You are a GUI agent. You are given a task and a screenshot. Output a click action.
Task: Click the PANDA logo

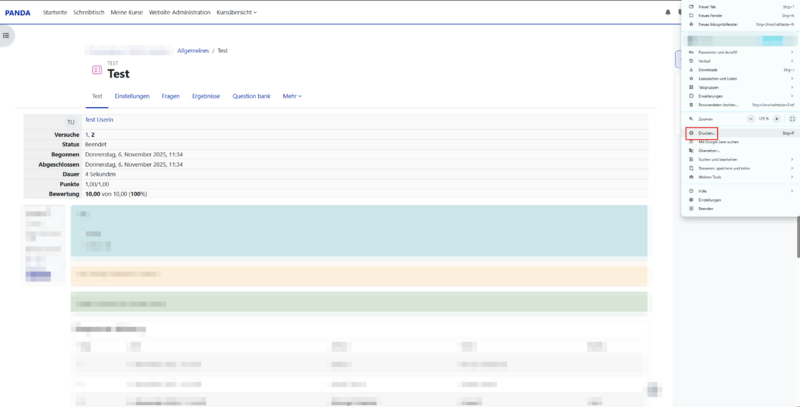pos(17,12)
